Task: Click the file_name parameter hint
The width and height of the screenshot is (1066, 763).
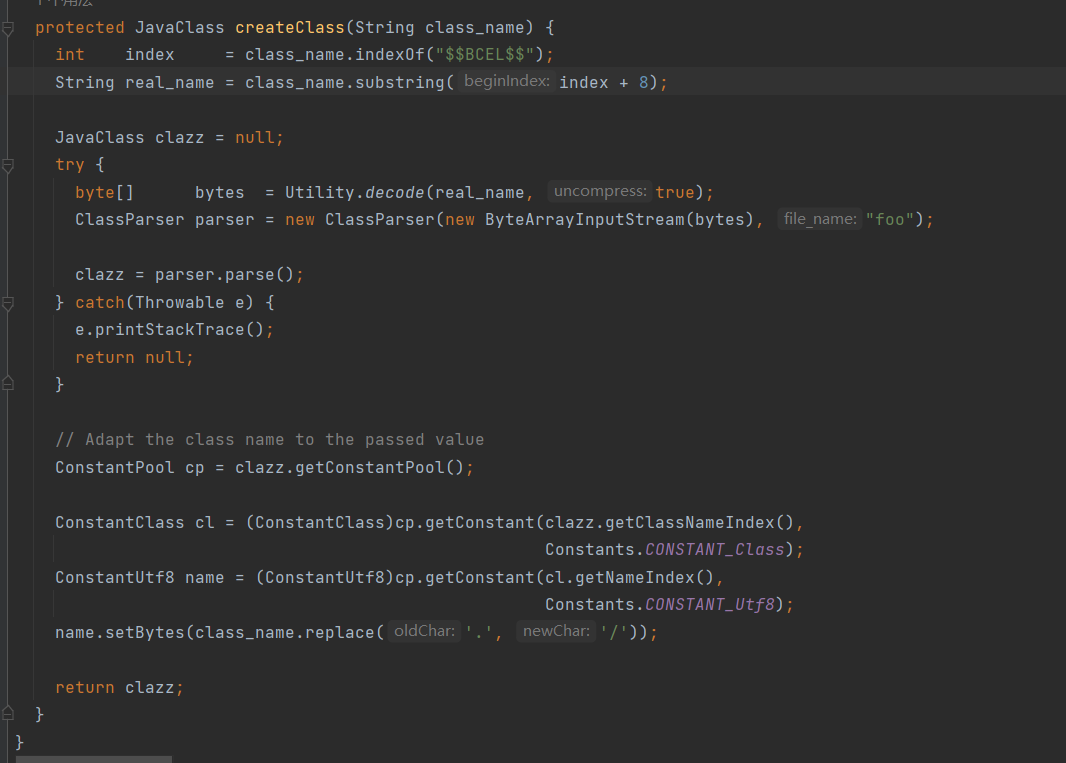Action: tap(821, 219)
